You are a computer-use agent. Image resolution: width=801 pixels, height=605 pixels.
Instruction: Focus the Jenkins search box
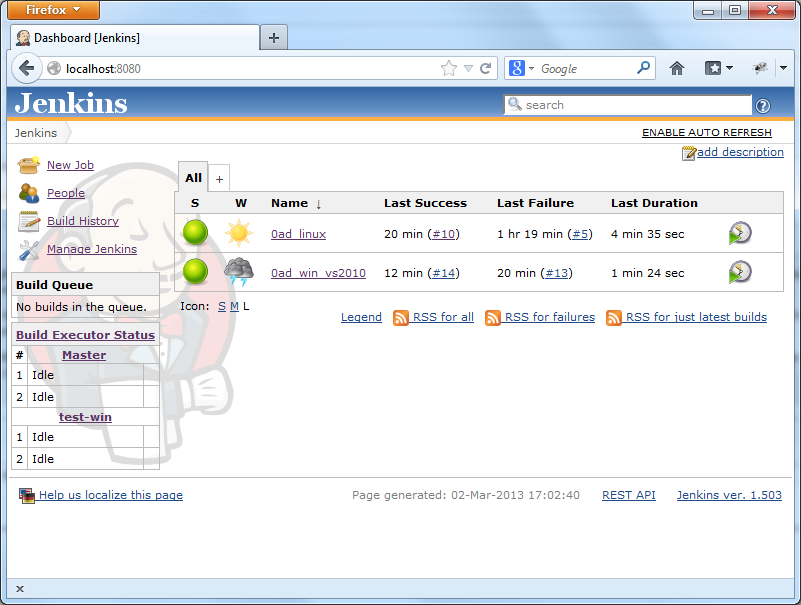tap(628, 105)
